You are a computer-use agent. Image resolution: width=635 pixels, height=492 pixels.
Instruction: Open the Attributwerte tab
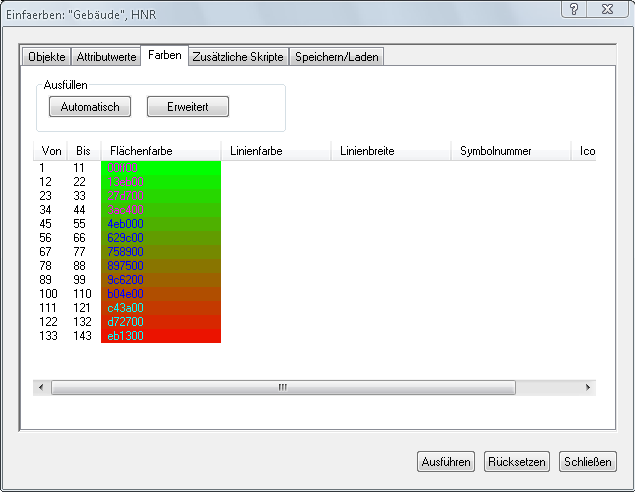pos(108,57)
